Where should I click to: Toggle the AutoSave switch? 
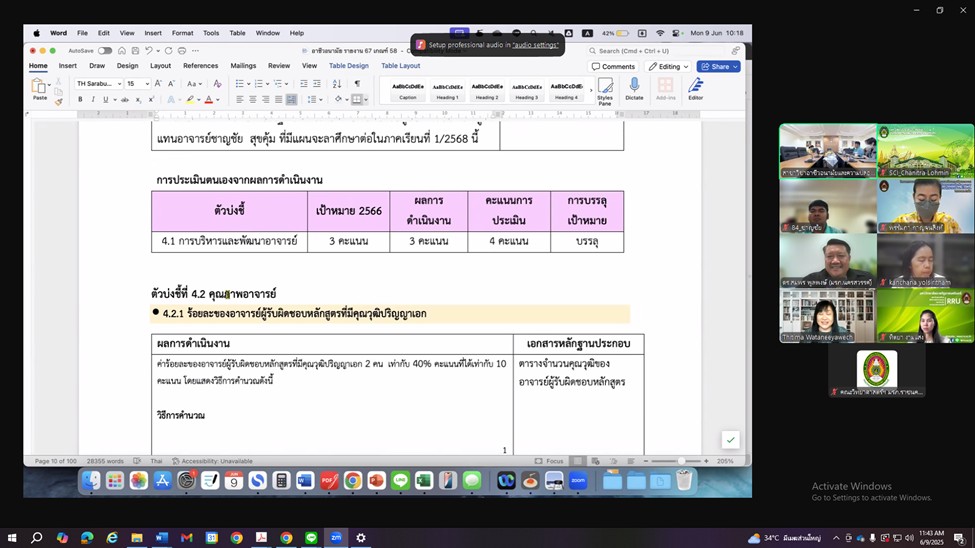(x=105, y=51)
